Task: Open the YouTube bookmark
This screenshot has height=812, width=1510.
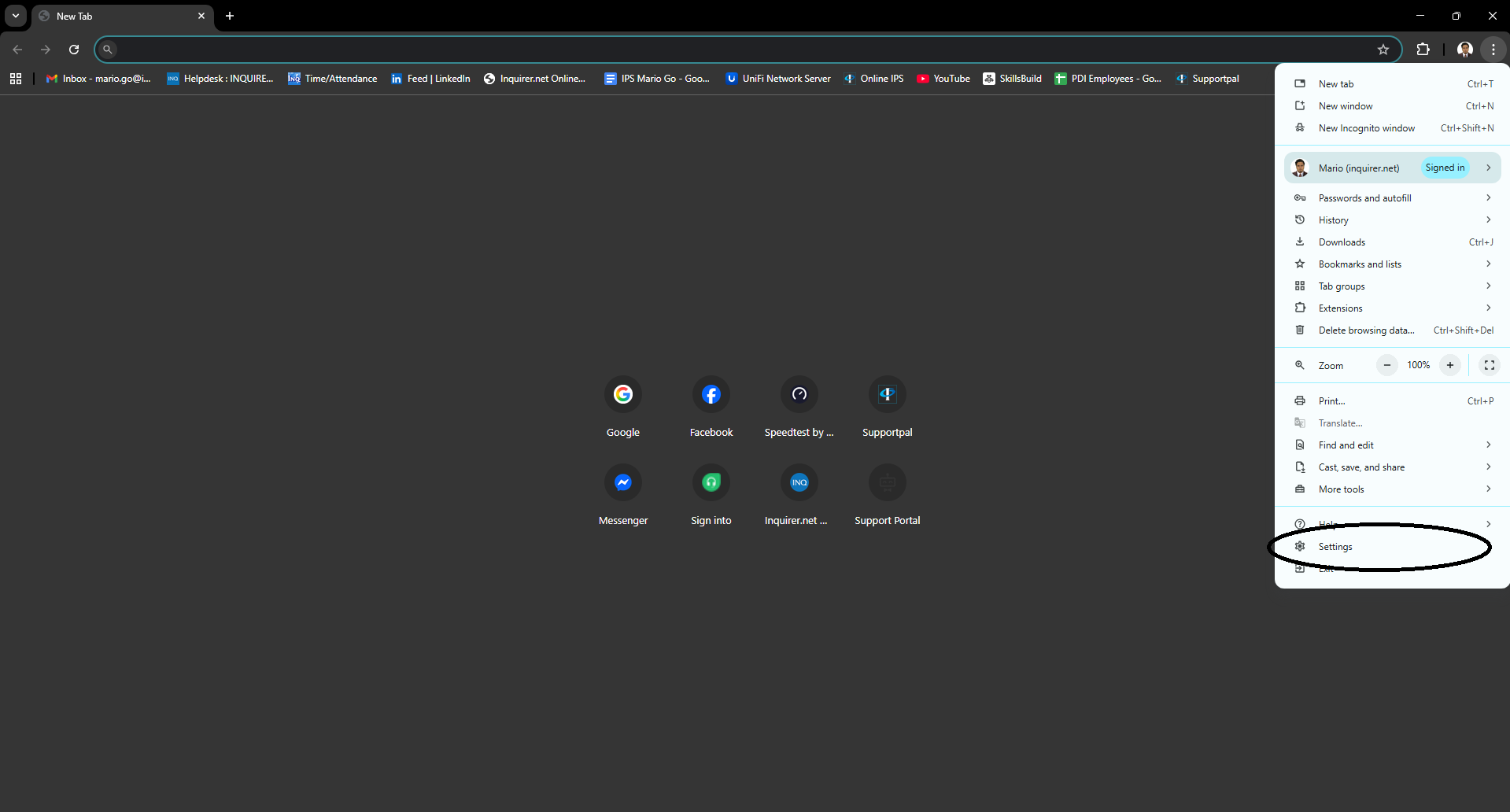Action: point(943,79)
